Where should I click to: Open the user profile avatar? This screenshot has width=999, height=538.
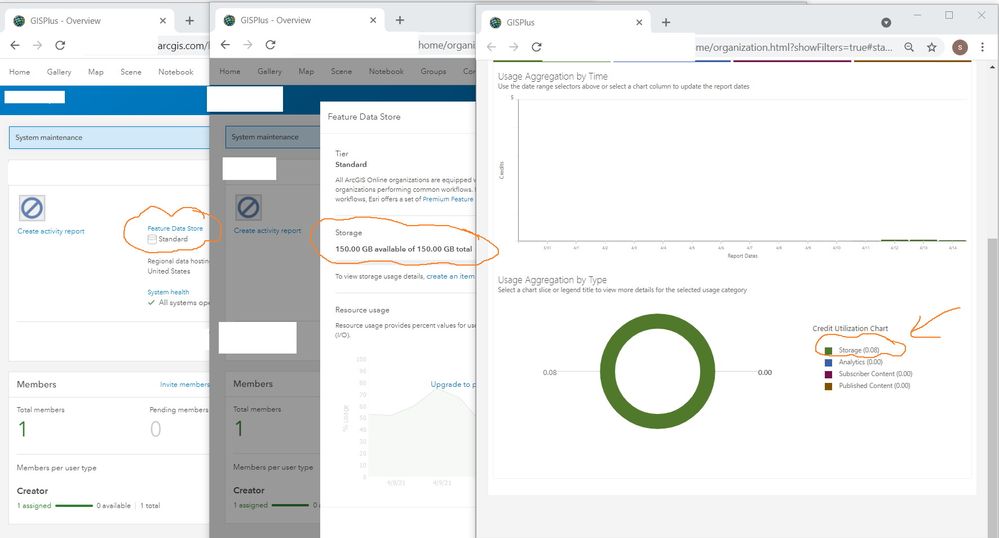(x=959, y=47)
